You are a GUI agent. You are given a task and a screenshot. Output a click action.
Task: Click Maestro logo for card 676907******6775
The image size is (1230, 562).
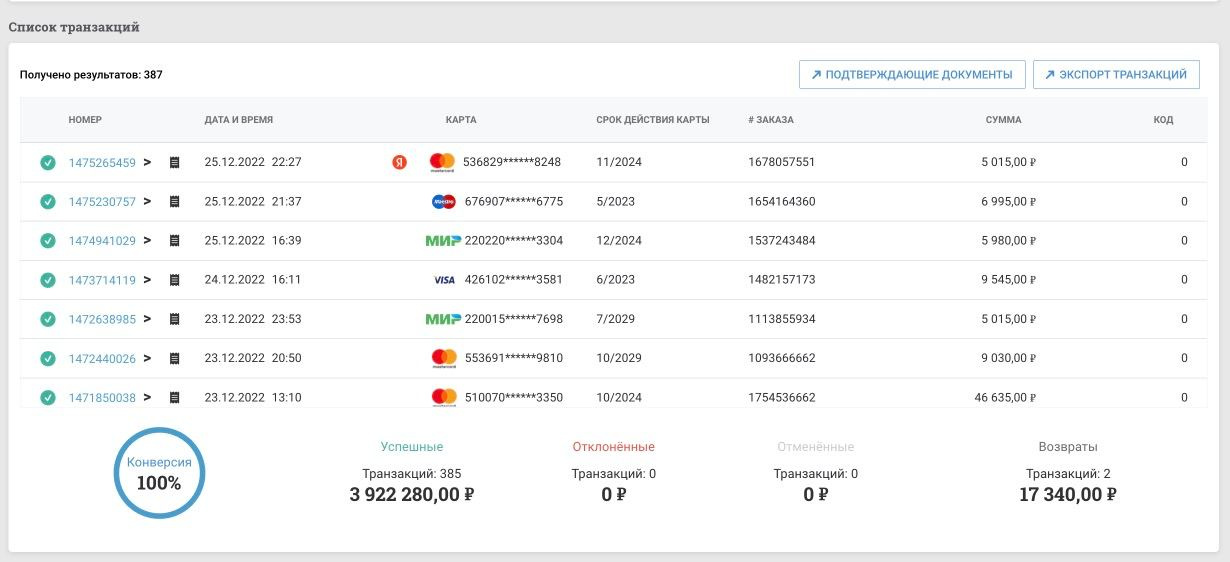tap(443, 202)
